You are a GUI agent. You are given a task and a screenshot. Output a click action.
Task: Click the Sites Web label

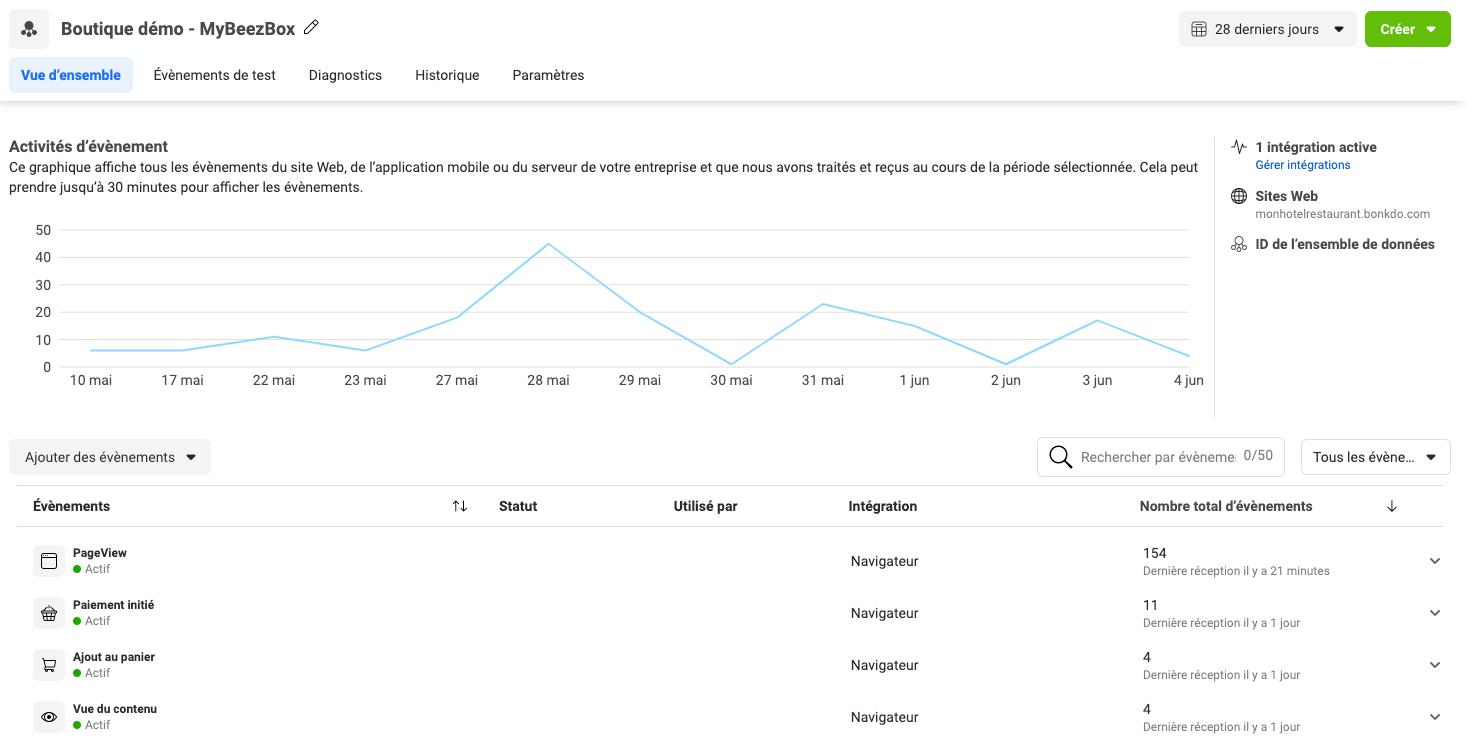pos(1287,196)
